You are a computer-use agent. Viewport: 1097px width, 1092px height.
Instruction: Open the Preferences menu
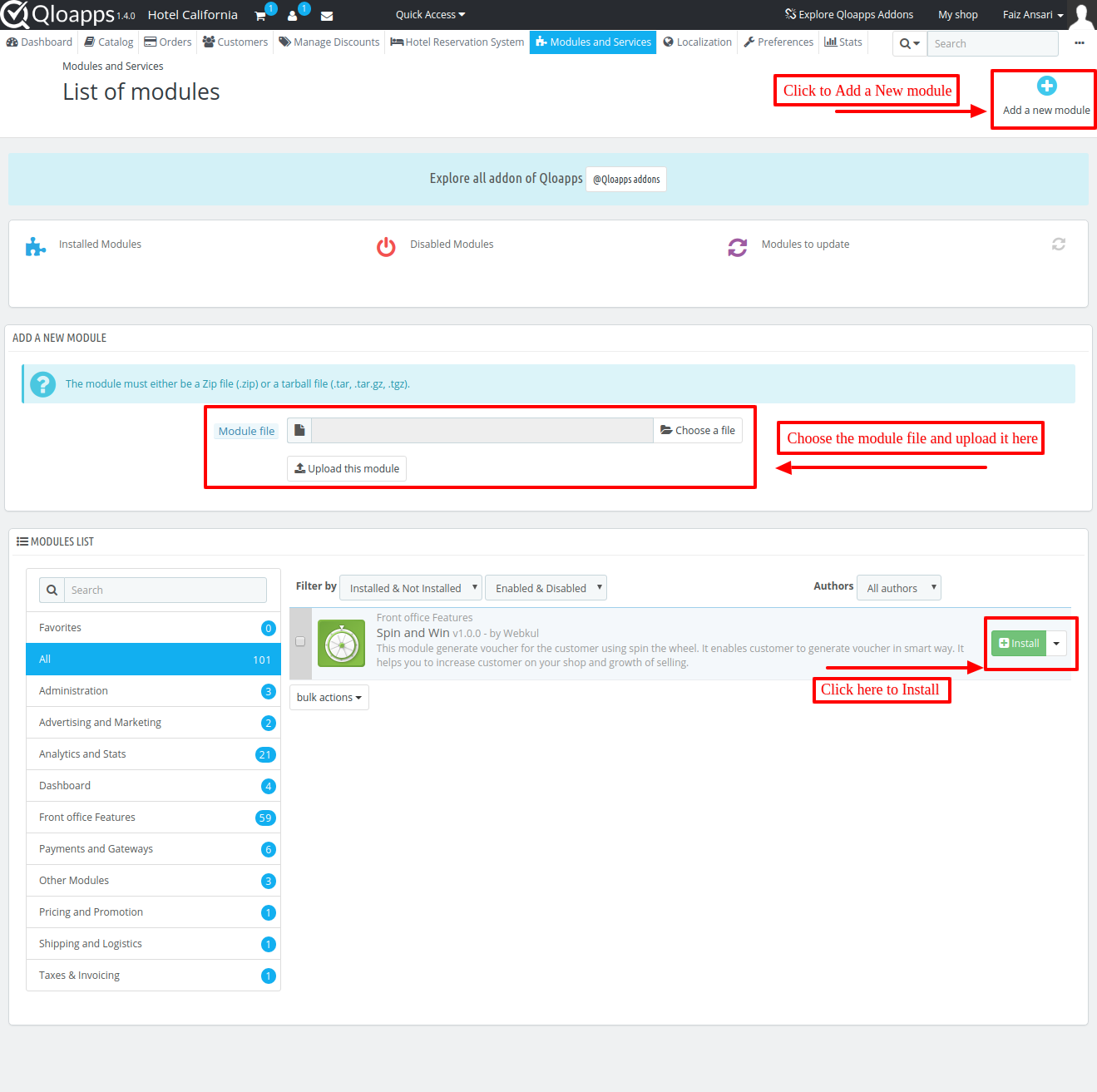pyautogui.click(x=778, y=42)
